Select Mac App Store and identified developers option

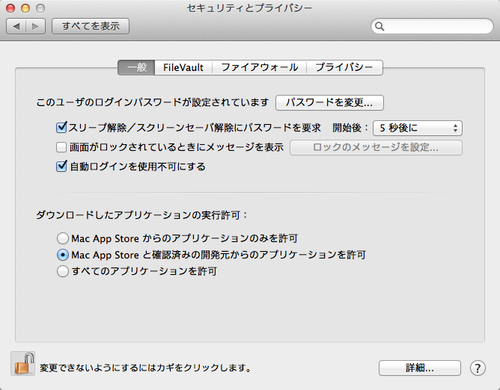[63, 255]
